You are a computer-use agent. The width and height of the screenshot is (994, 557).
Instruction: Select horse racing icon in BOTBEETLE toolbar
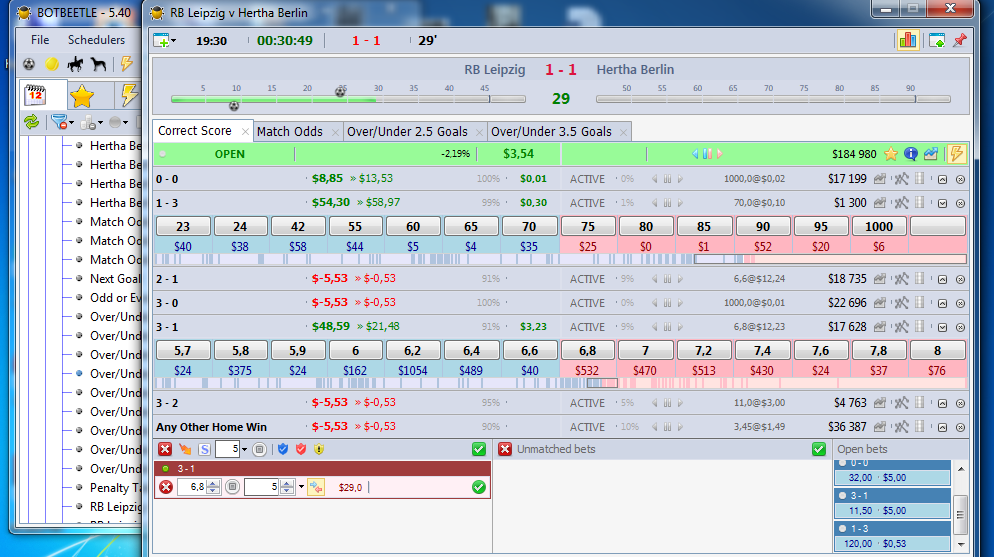tap(75, 64)
